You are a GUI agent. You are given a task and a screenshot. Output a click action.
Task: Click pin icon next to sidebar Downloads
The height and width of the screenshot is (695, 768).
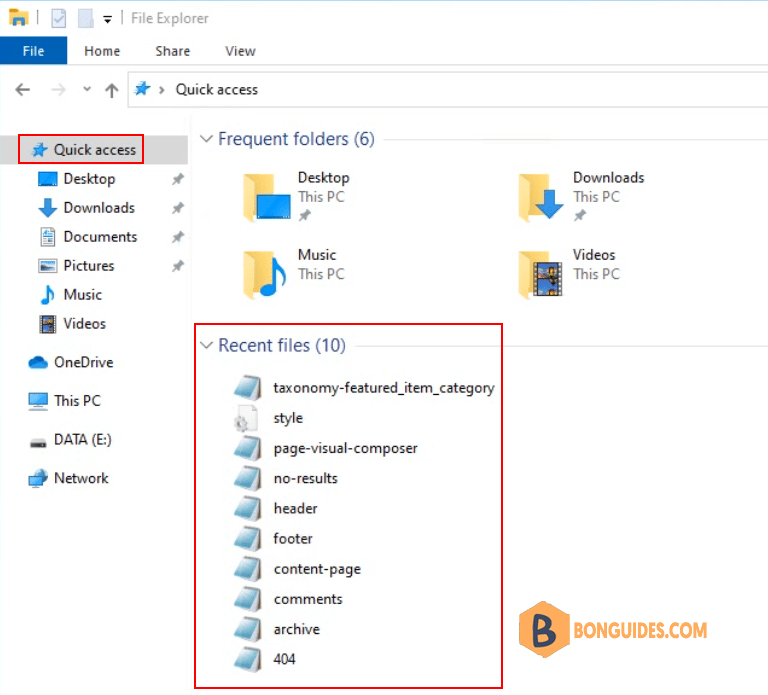point(177,208)
